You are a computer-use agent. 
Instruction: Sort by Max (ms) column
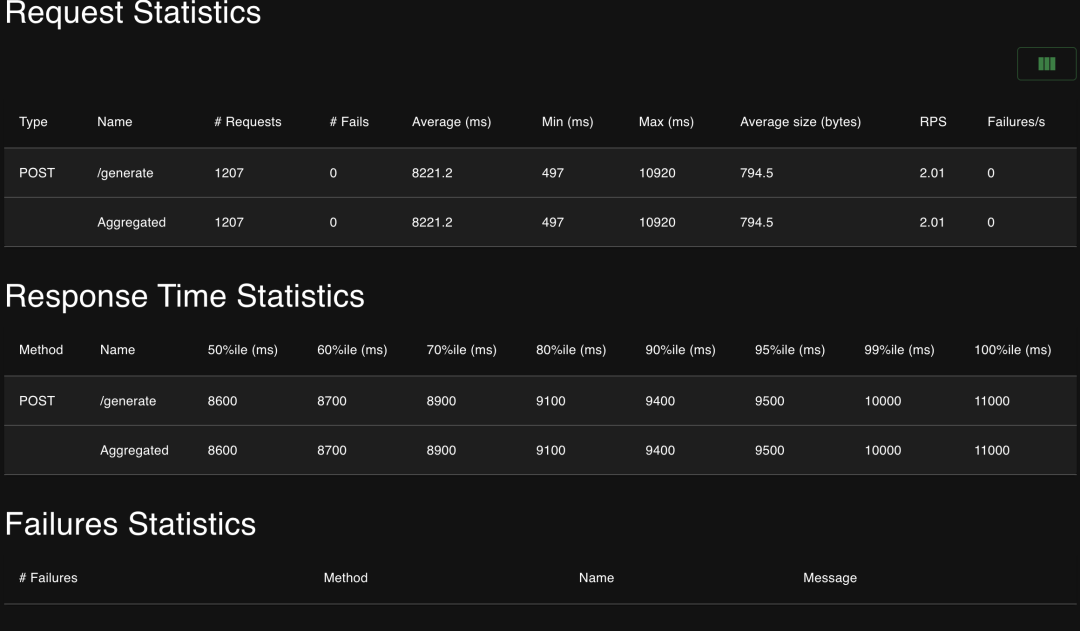point(666,122)
